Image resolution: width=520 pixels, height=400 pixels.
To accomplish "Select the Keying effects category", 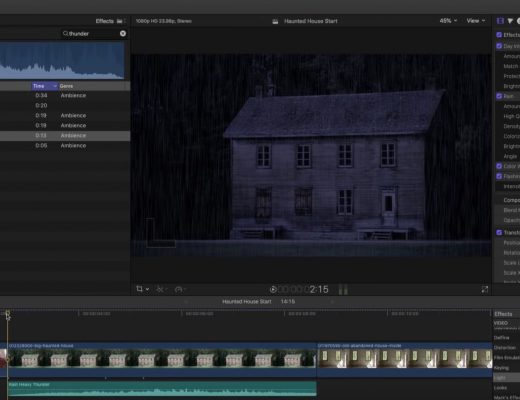I will click(x=501, y=368).
